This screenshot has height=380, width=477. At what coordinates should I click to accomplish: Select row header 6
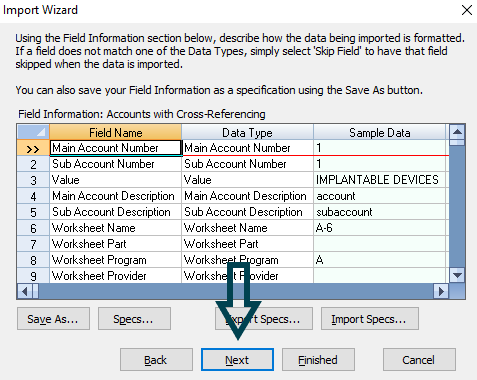(x=33, y=228)
